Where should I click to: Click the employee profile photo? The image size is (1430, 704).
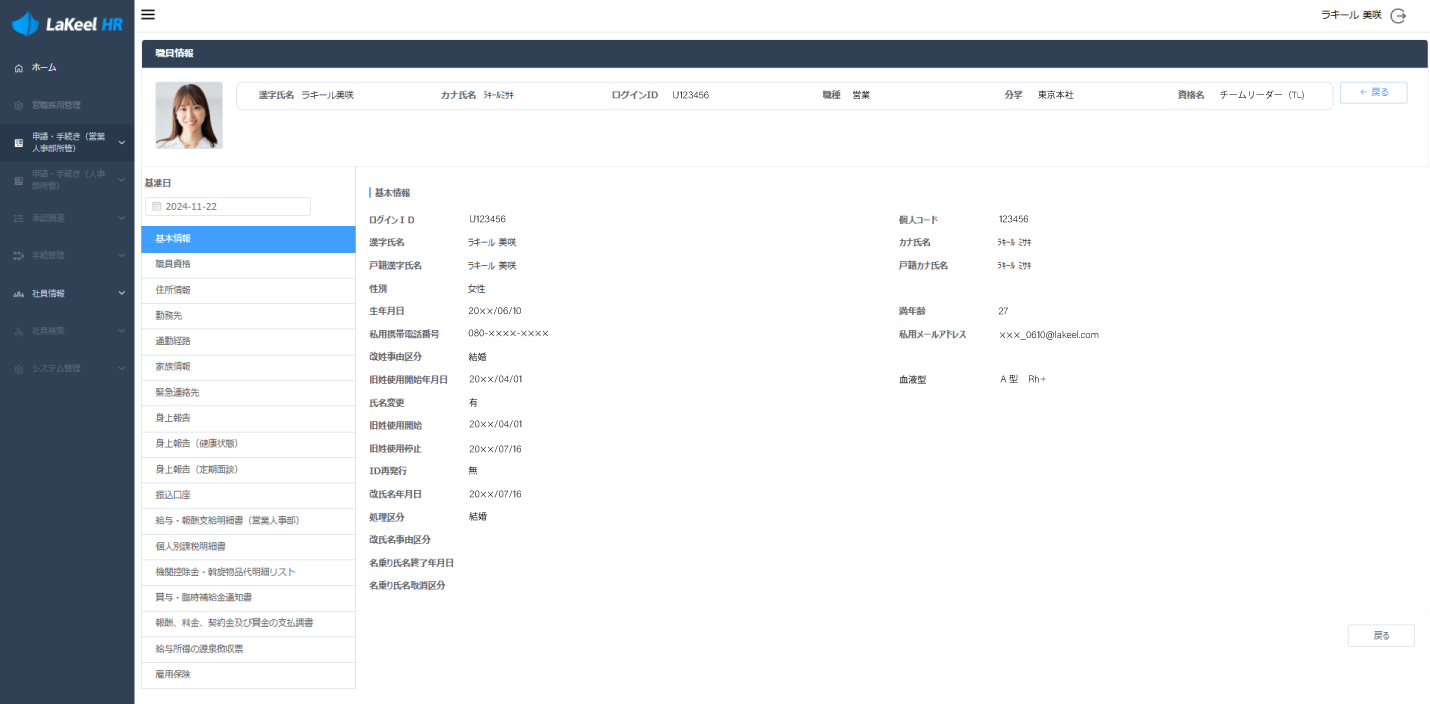[x=189, y=115]
